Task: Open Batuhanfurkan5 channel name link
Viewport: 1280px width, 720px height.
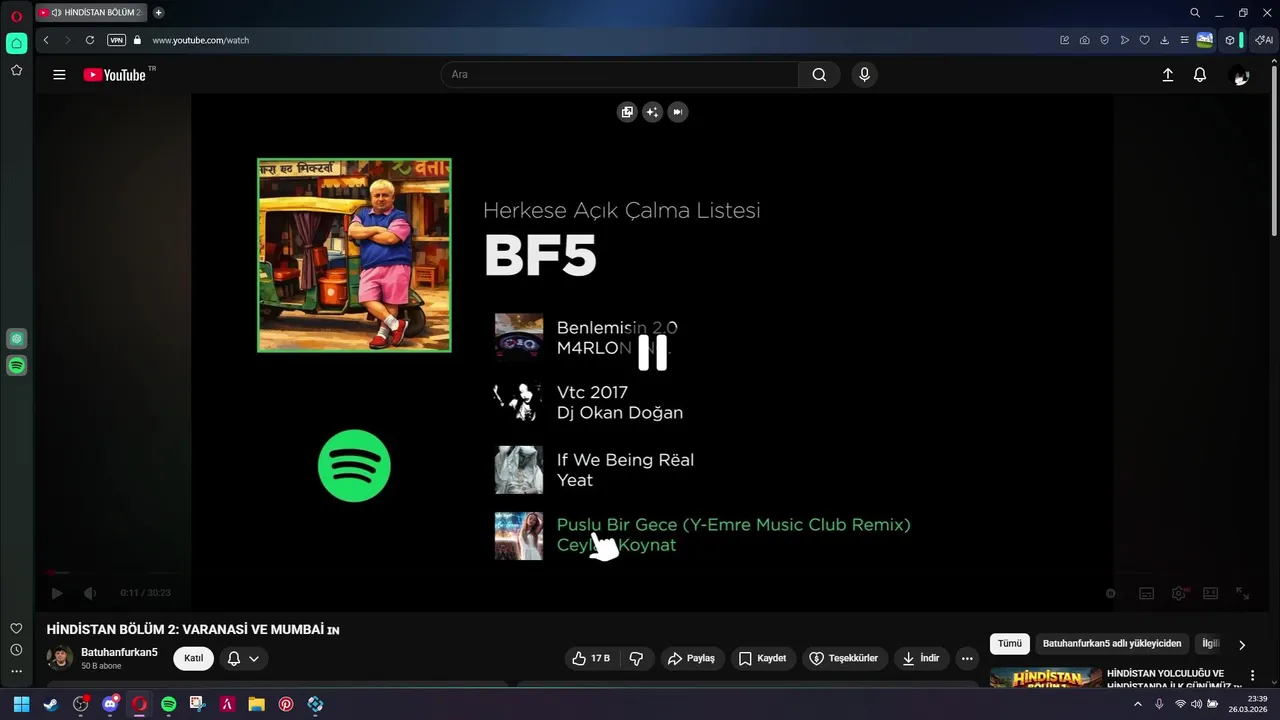Action: [119, 652]
